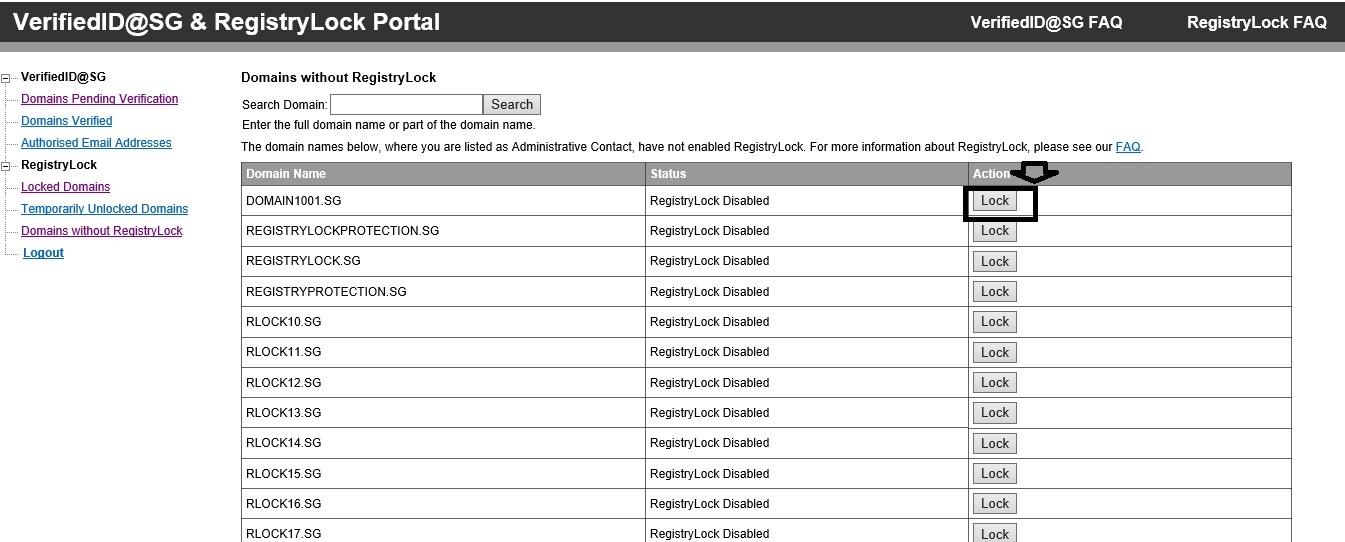Viewport: 1345px width, 542px height.
Task: Open the Domains Verified page
Action: pos(66,121)
